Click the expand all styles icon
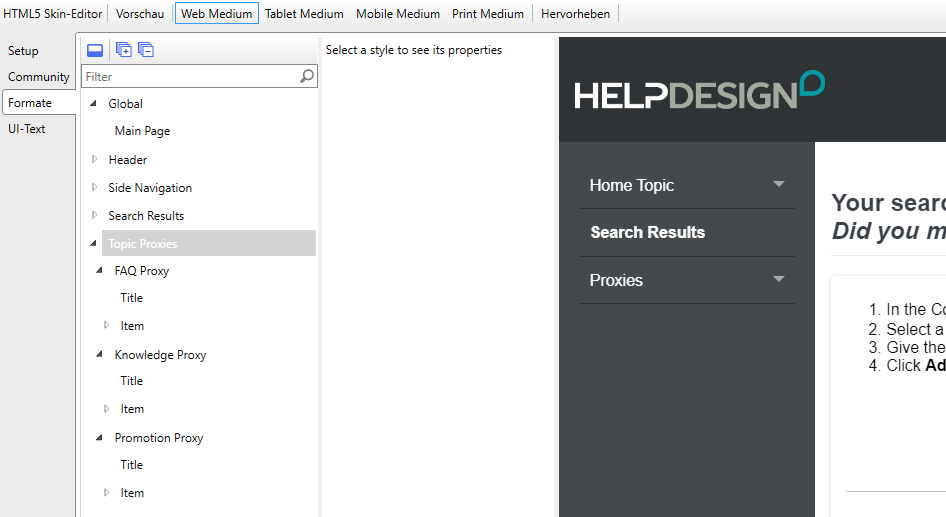Screen dimensions: 946x517 tap(124, 50)
